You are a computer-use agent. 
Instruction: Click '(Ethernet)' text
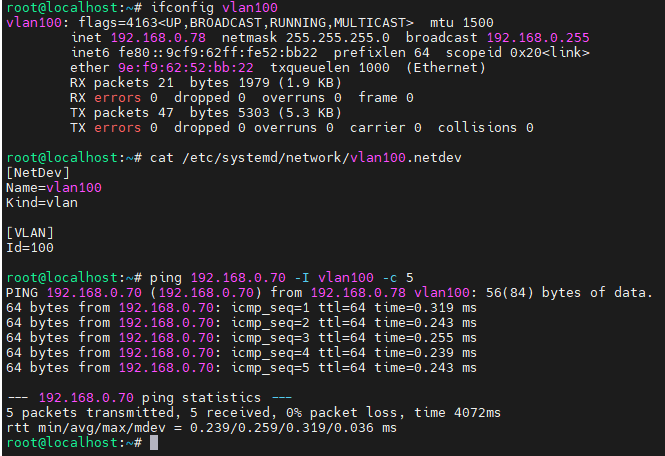tap(446, 68)
